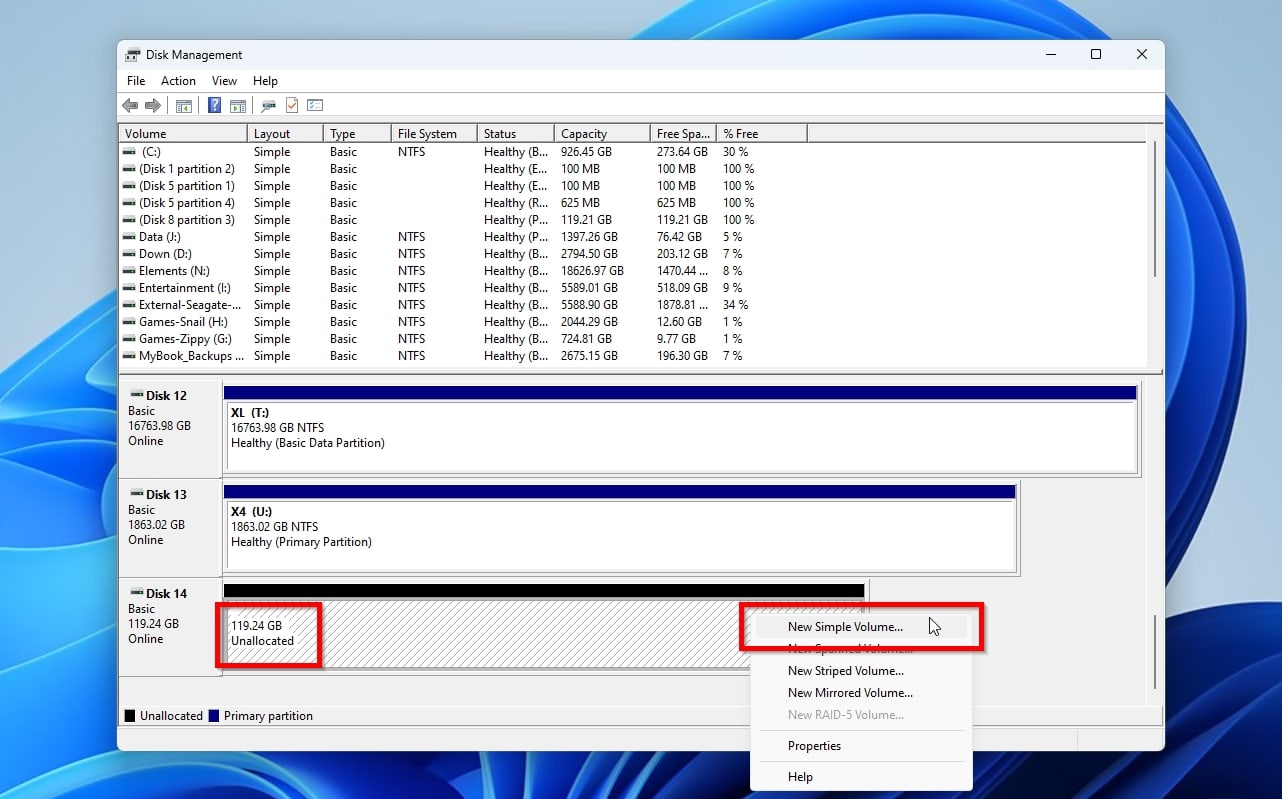Screen dimensions: 1282x799
Task: Sort by the File System column header
Action: pyautogui.click(x=434, y=134)
